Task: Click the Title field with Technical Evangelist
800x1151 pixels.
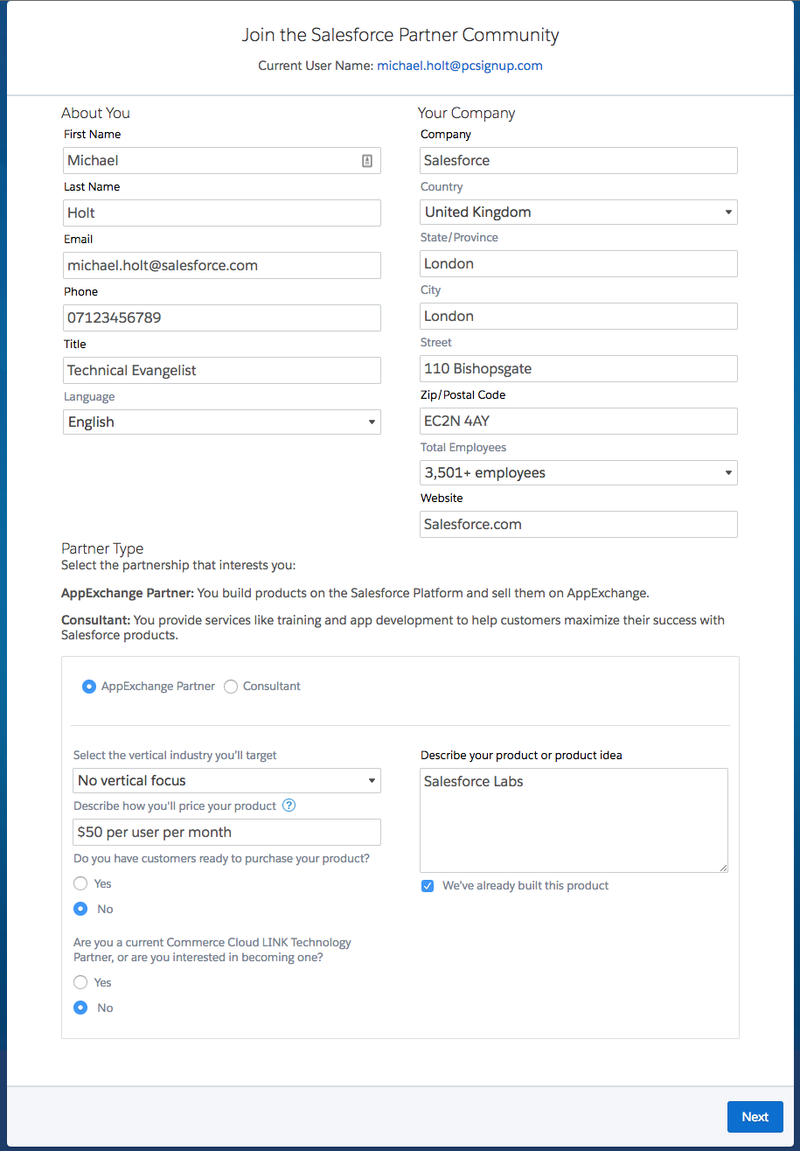Action: click(222, 370)
